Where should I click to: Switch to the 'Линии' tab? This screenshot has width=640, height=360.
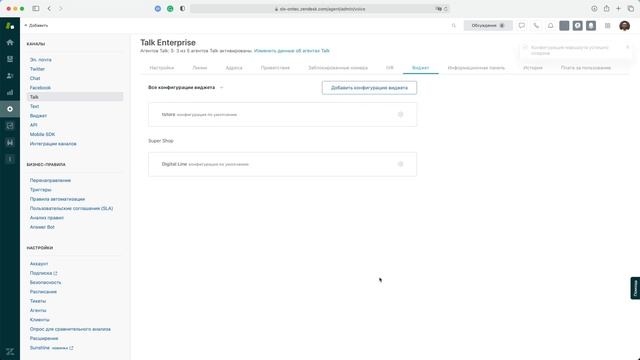(200, 68)
